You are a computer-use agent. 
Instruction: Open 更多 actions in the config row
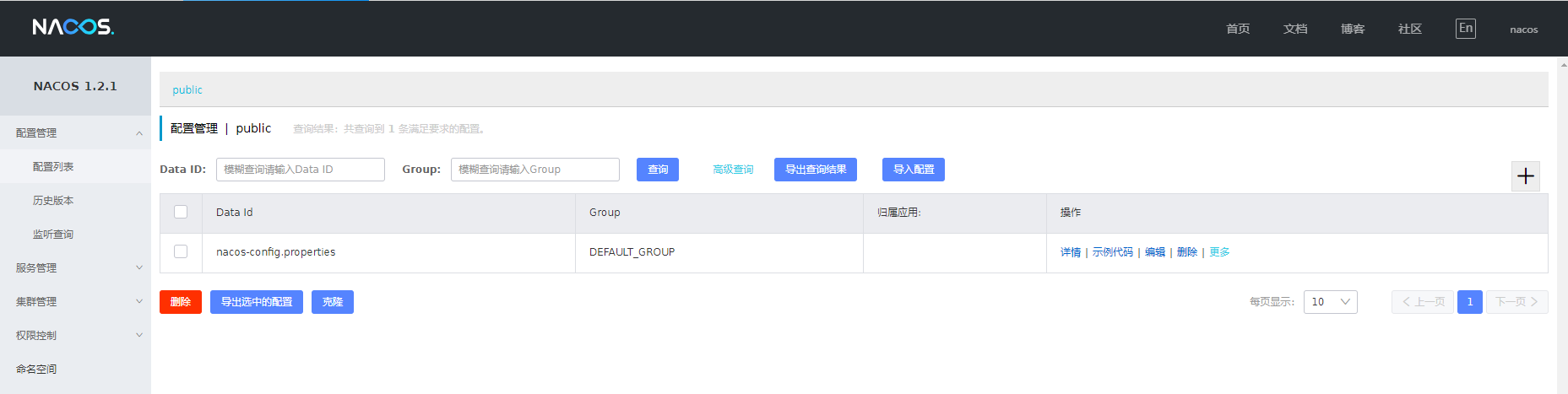pyautogui.click(x=1219, y=252)
